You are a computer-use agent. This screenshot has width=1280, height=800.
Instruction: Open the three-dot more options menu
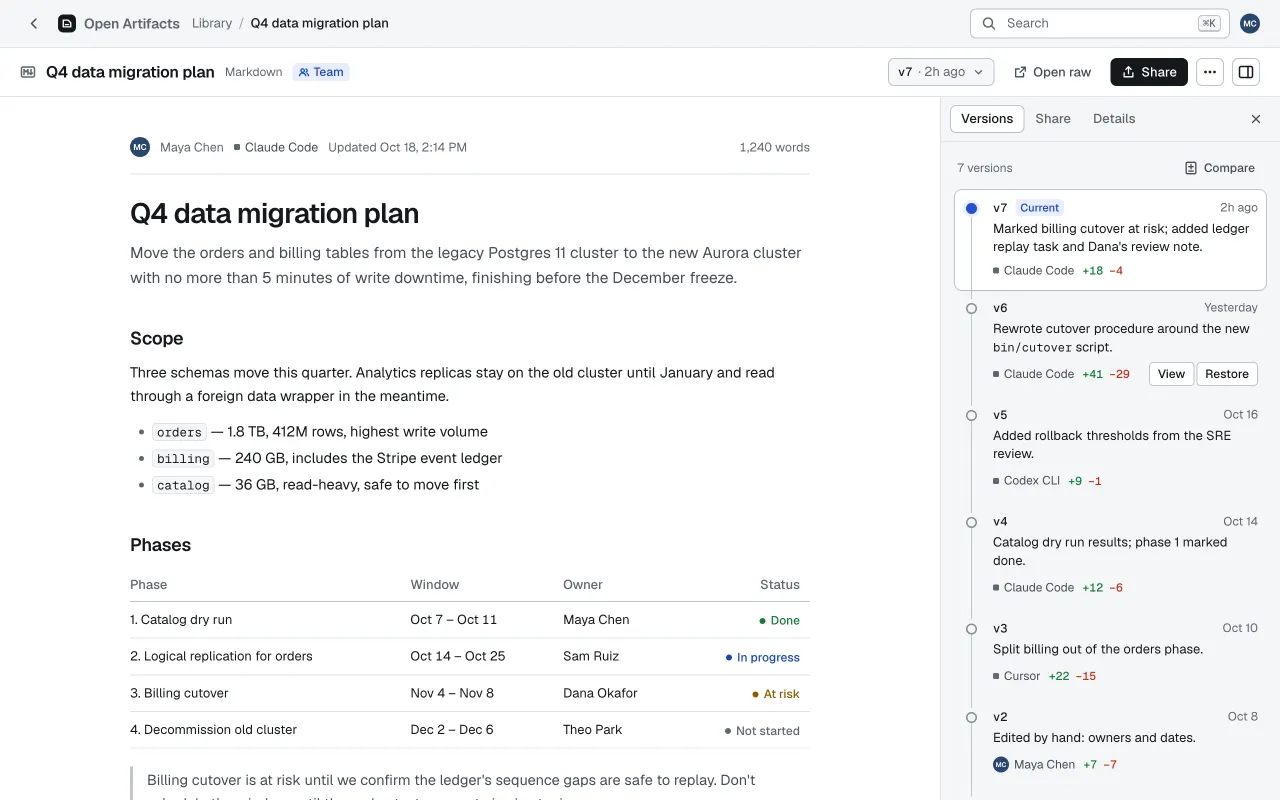coord(1210,72)
